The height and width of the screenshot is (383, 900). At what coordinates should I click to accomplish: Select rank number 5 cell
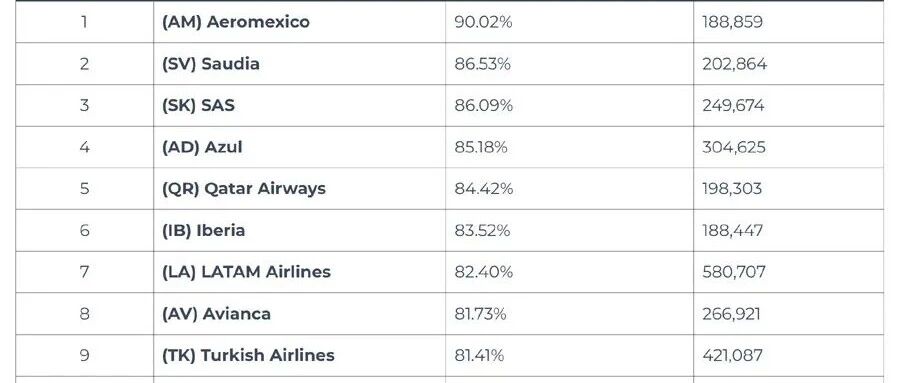pyautogui.click(x=84, y=189)
